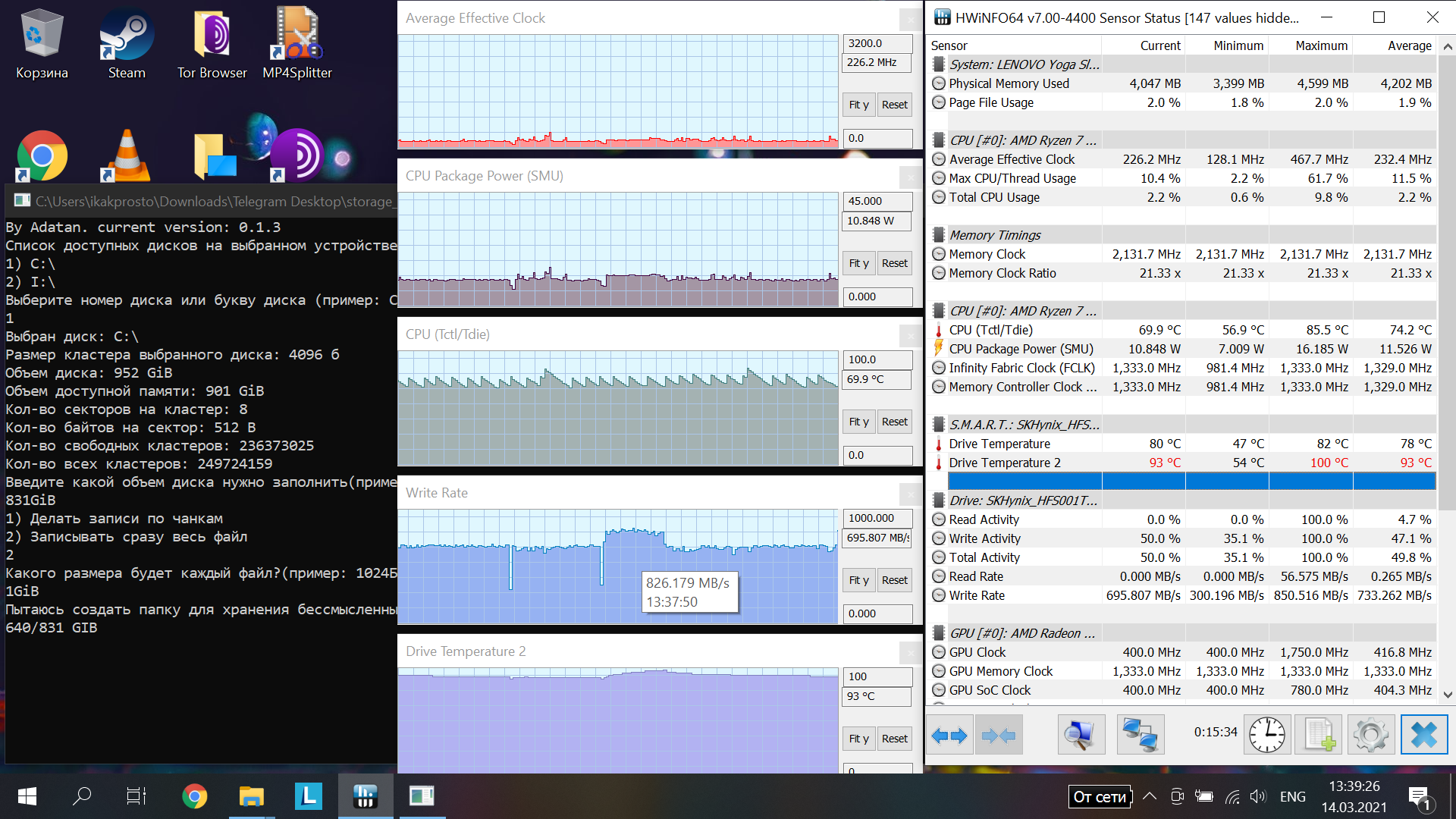The height and width of the screenshot is (819, 1456).
Task: Click the clock reset timer icon
Action: pyautogui.click(x=1266, y=735)
